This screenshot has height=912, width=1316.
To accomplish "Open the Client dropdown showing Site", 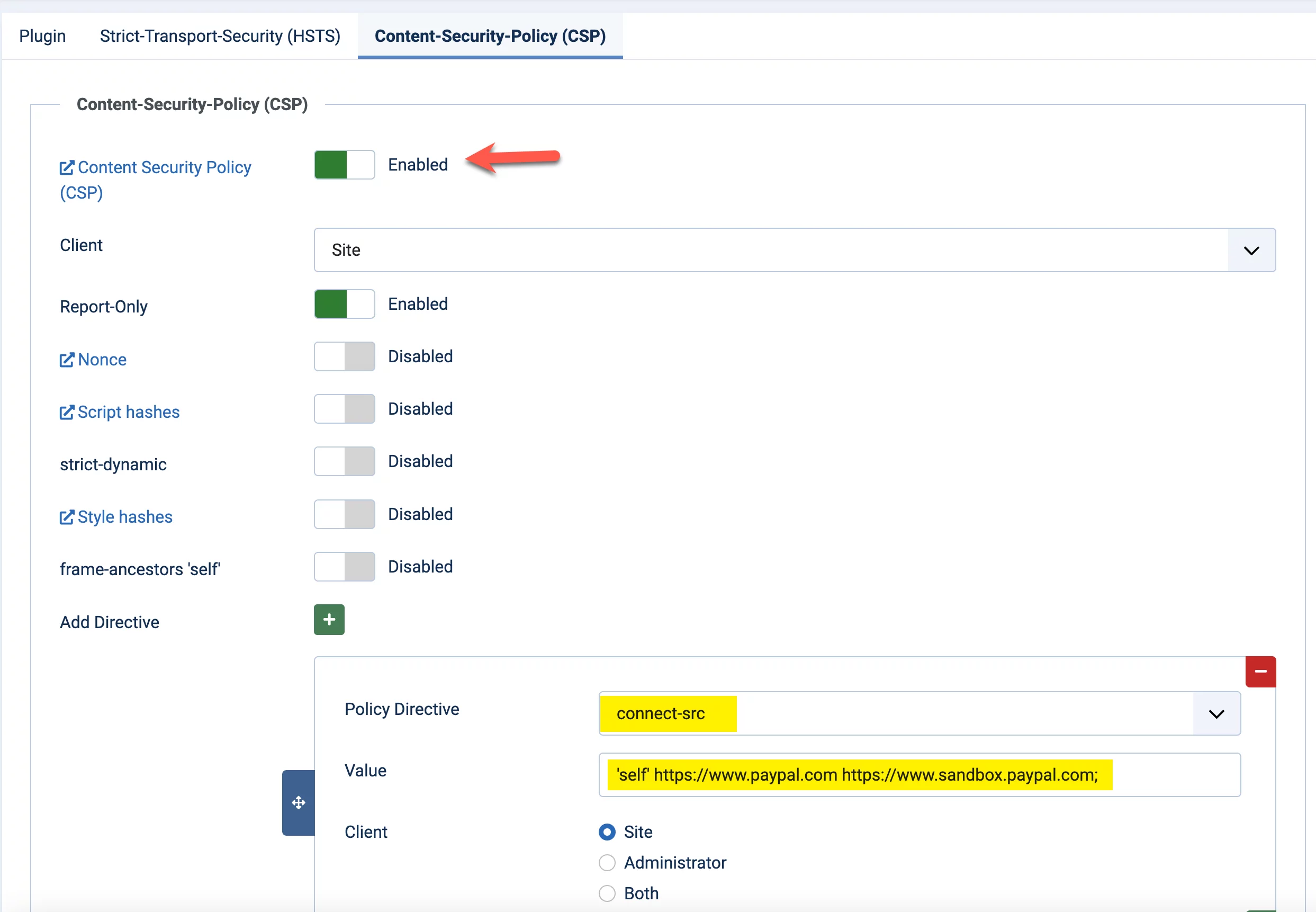I will (x=794, y=251).
